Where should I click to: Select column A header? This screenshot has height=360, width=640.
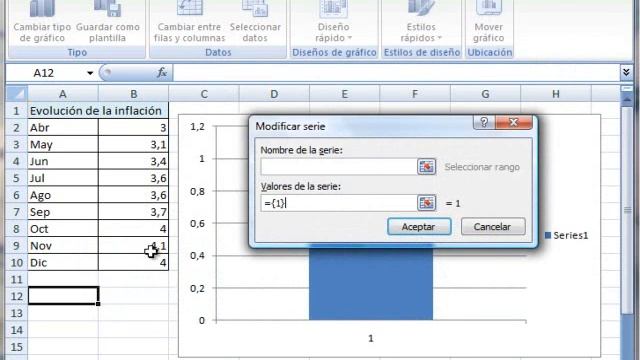(x=63, y=94)
